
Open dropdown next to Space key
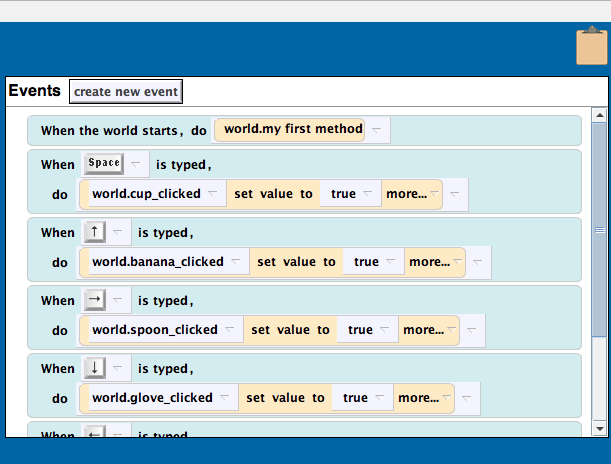pyautogui.click(x=135, y=164)
